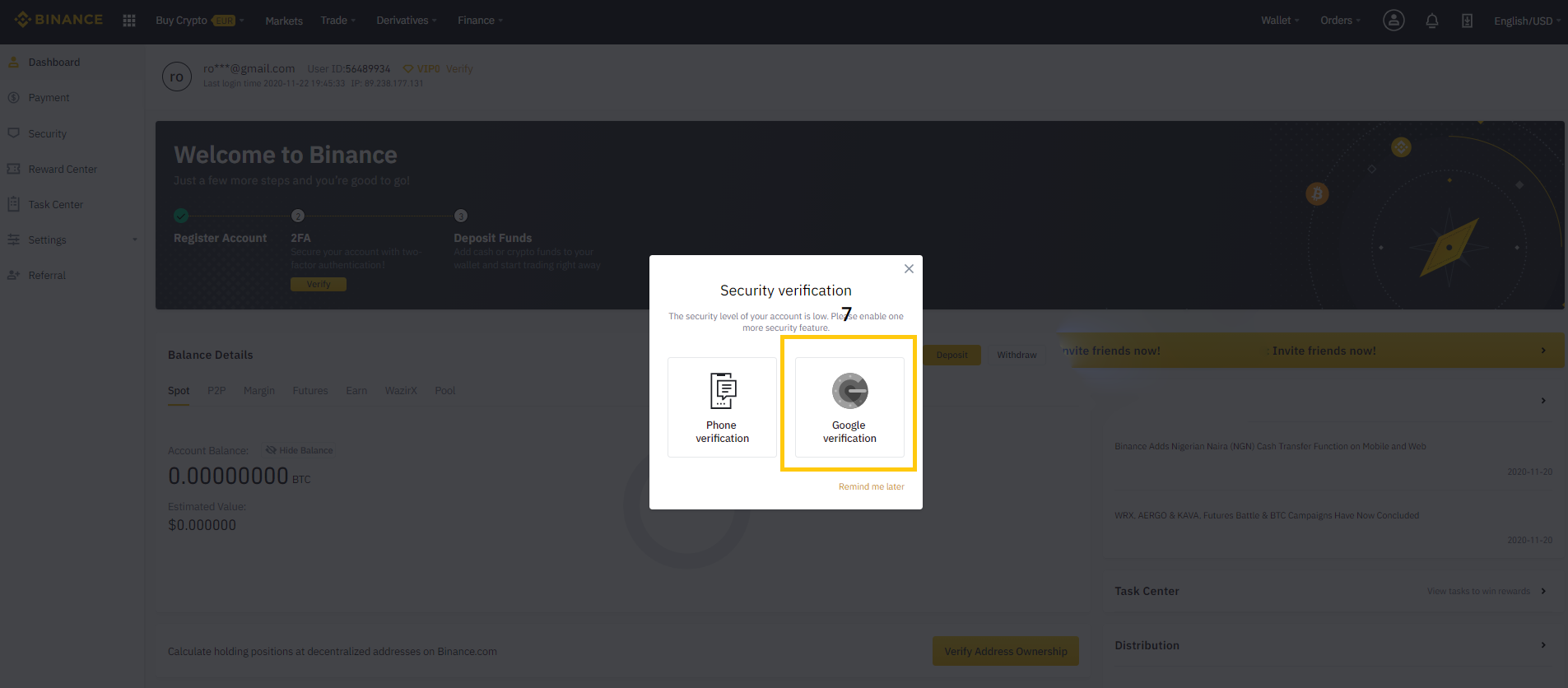Open Referral in the sidebar
Screen dimensions: 1568x688
pos(47,275)
